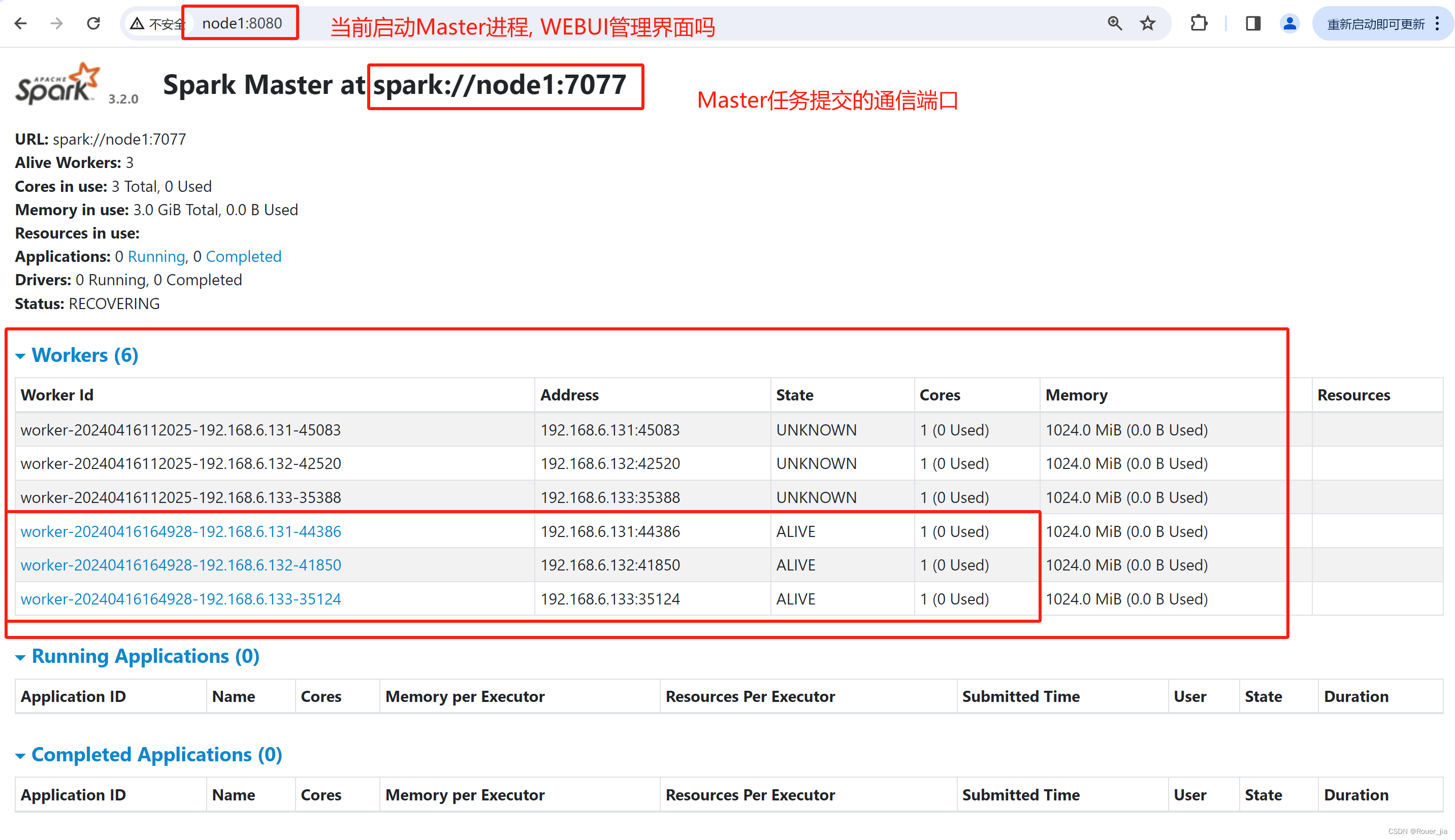The image size is (1455, 840).
Task: Click Spark version 3.2.0 label
Action: pos(123,98)
